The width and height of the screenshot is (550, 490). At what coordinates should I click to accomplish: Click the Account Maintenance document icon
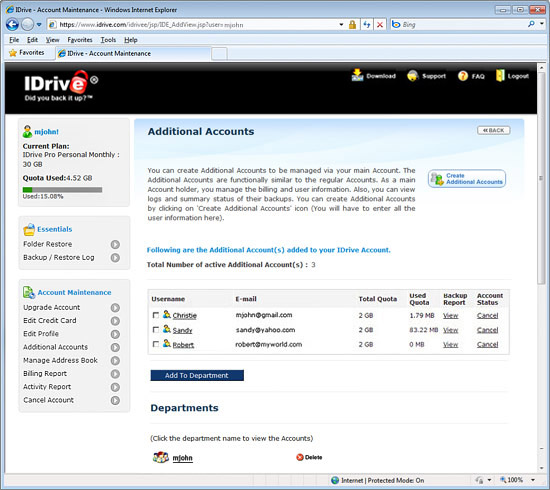pyautogui.click(x=29, y=293)
